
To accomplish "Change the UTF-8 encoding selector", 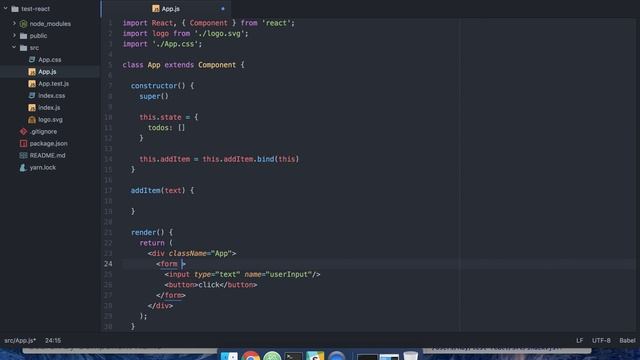I will click(x=601, y=340).
